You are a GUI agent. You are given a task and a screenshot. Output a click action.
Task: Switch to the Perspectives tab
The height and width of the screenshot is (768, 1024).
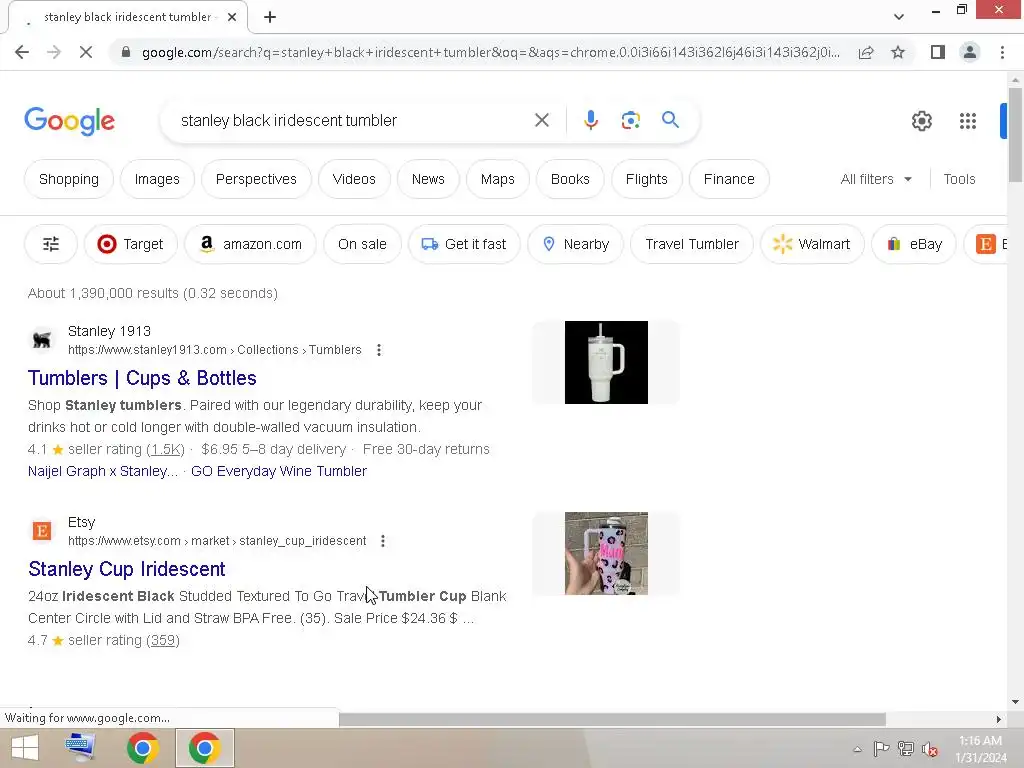click(x=256, y=179)
